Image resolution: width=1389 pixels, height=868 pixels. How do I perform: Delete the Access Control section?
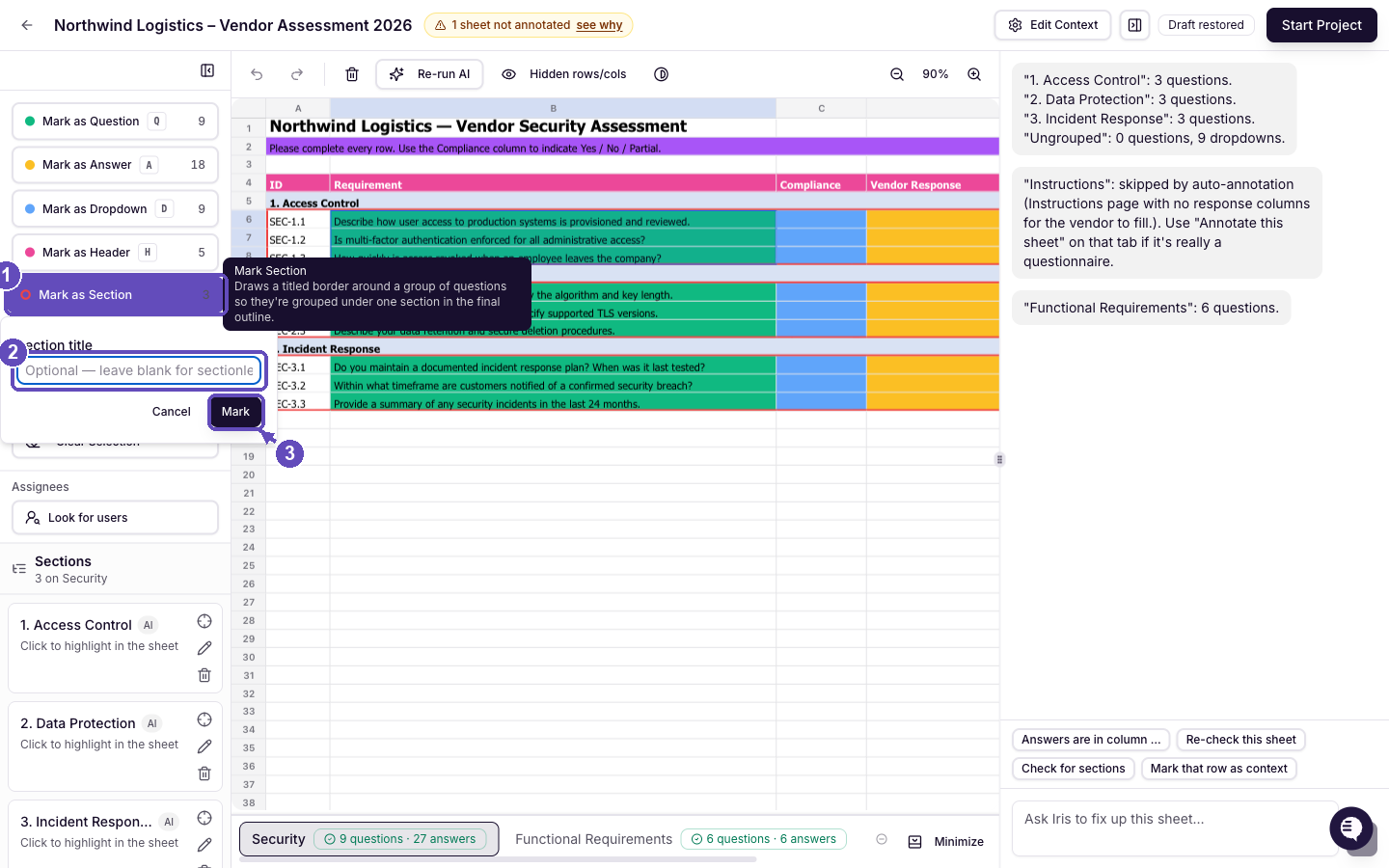[204, 675]
